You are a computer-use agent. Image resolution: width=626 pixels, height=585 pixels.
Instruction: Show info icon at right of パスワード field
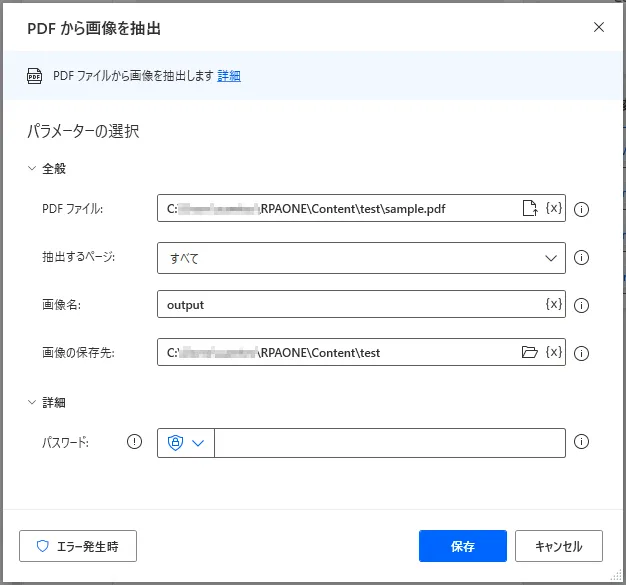pyautogui.click(x=582, y=442)
